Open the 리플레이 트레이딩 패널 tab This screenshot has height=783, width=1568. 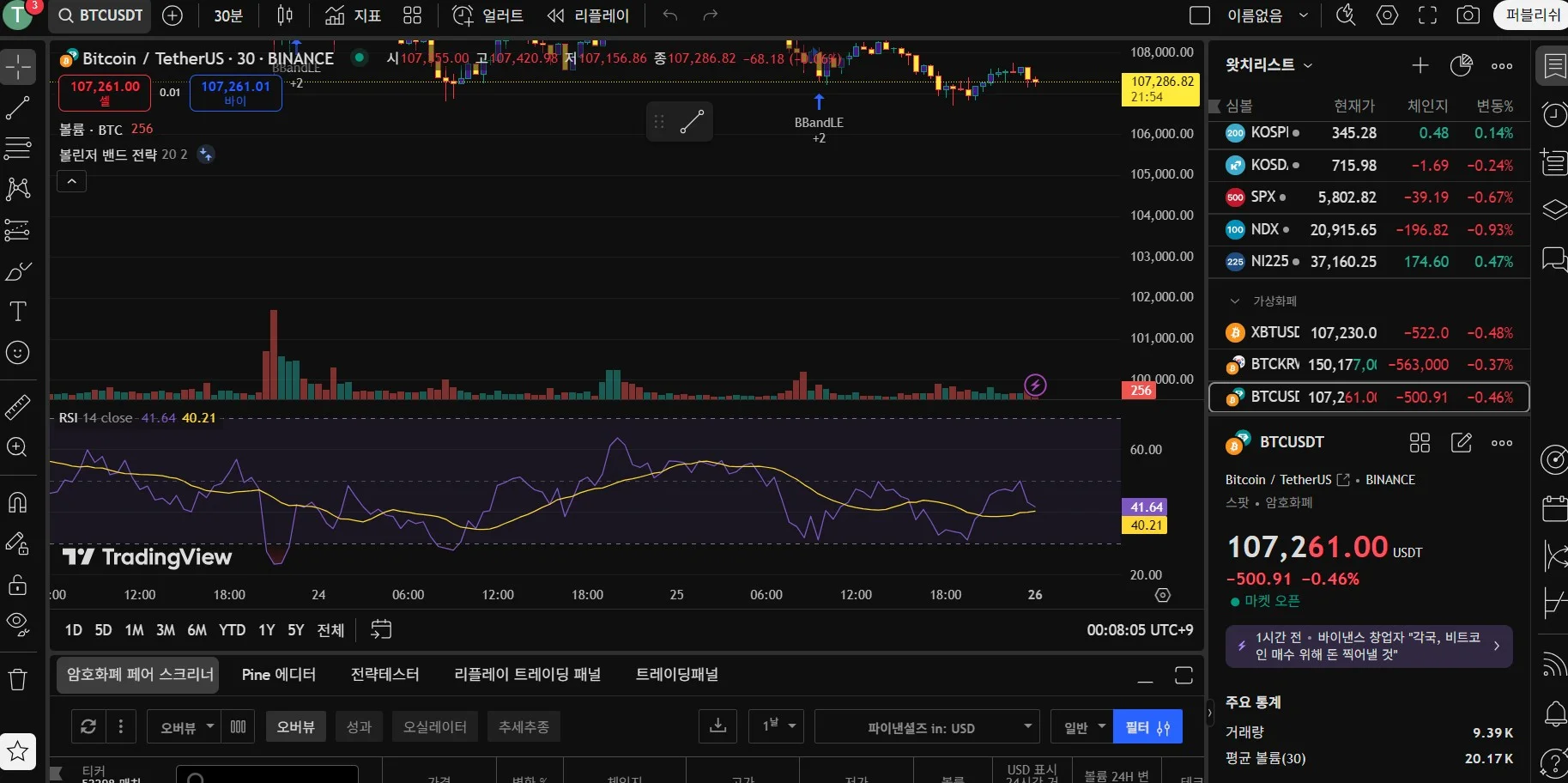pos(527,675)
